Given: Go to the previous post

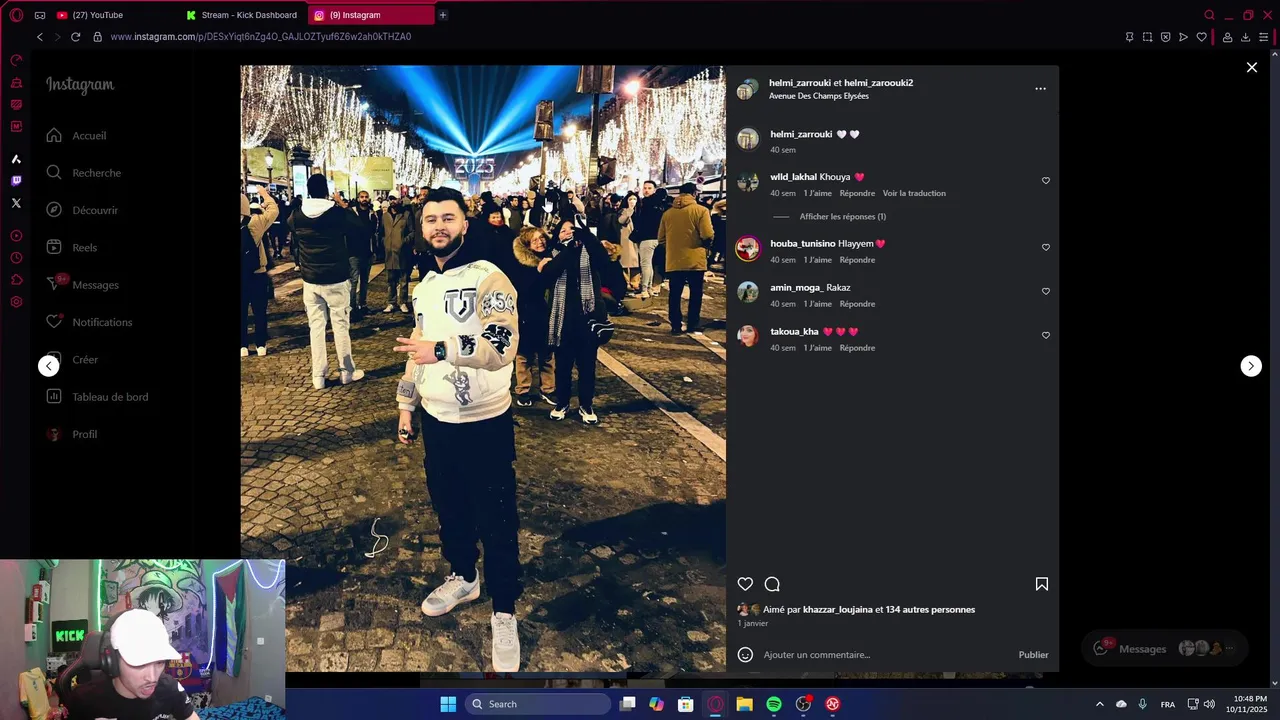Looking at the screenshot, I should 49,366.
